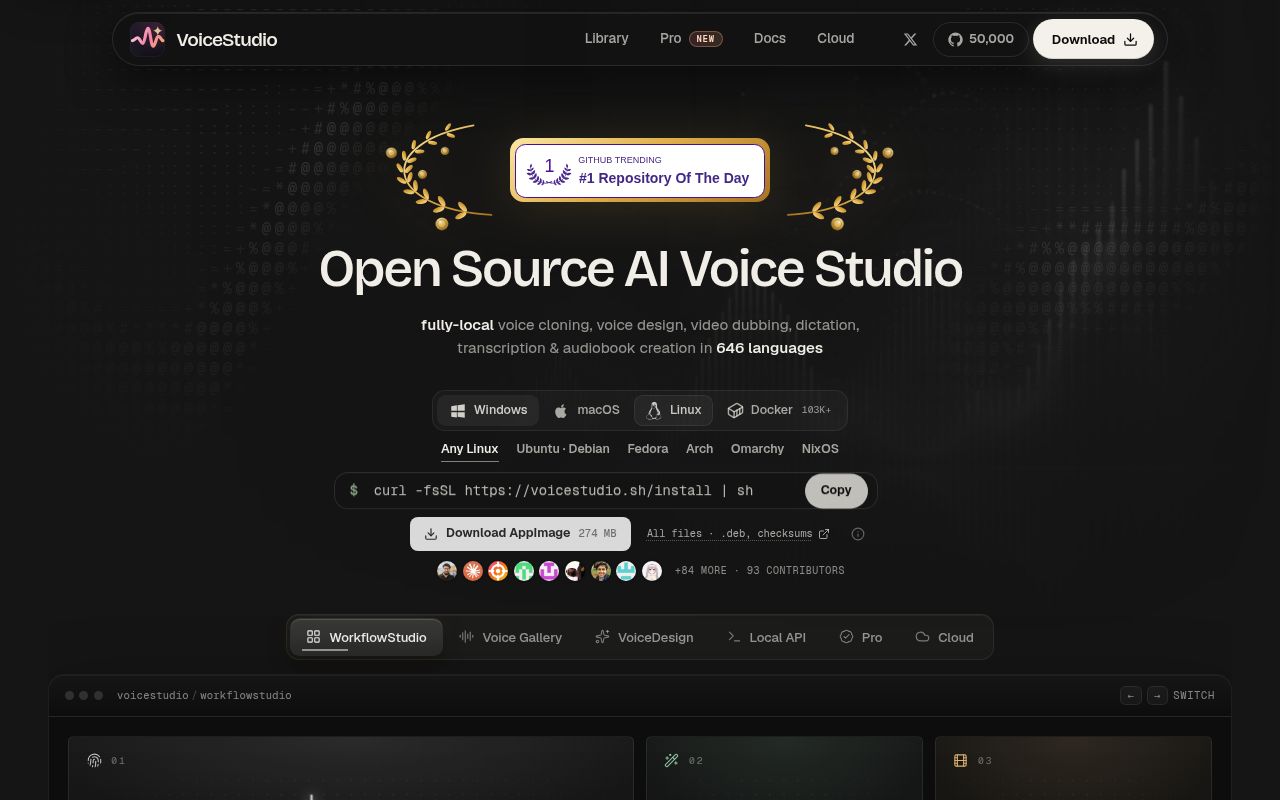Copy the curl install command

tap(836, 491)
